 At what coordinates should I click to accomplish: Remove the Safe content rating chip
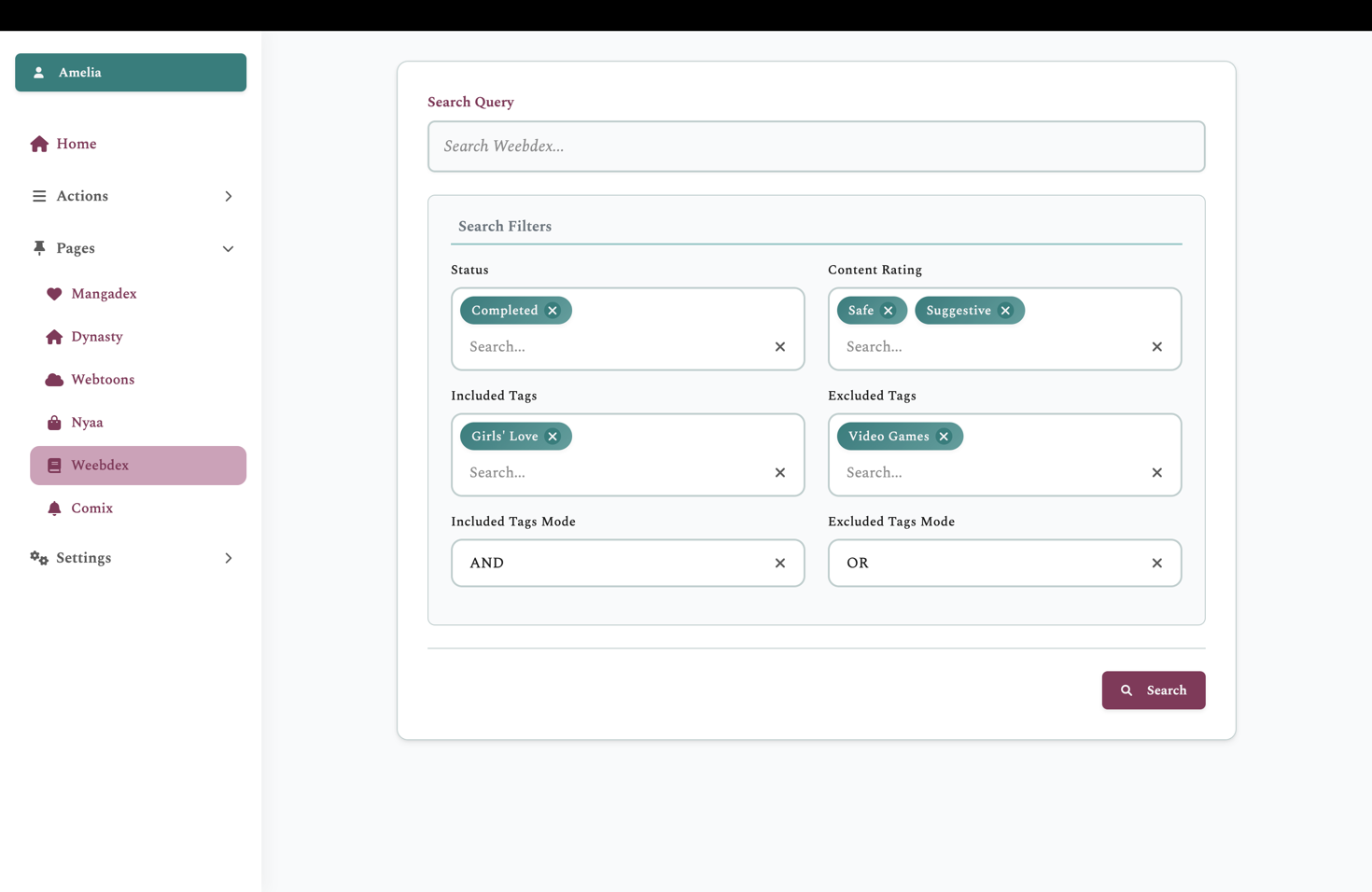pos(888,311)
